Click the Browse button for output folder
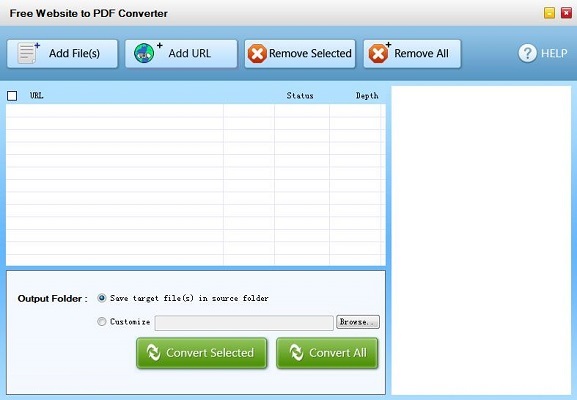The width and height of the screenshot is (577, 400). tap(358, 322)
